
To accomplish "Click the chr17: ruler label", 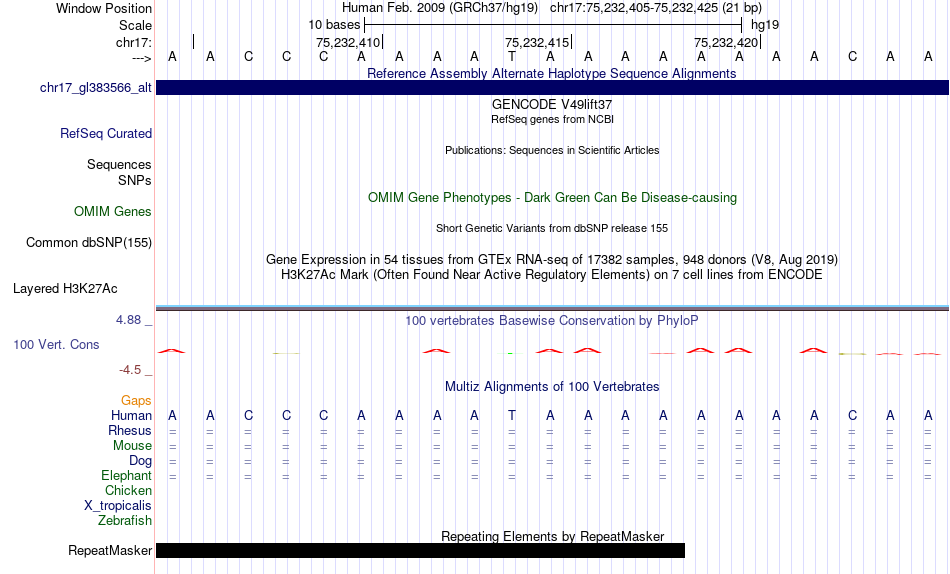I will pyautogui.click(x=134, y=42).
